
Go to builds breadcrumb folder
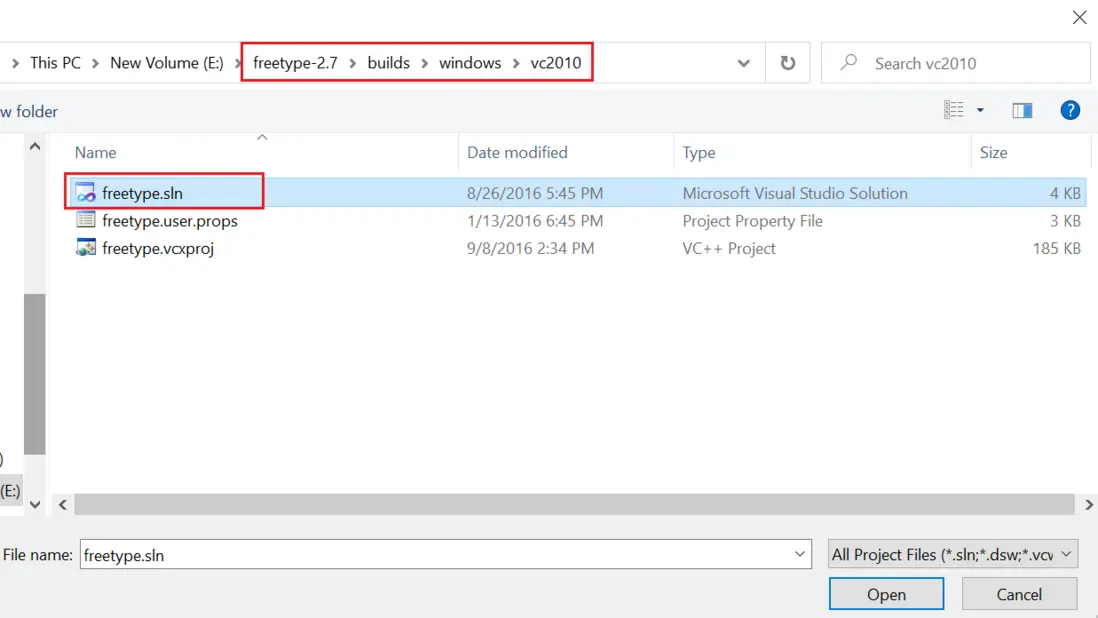(x=389, y=63)
